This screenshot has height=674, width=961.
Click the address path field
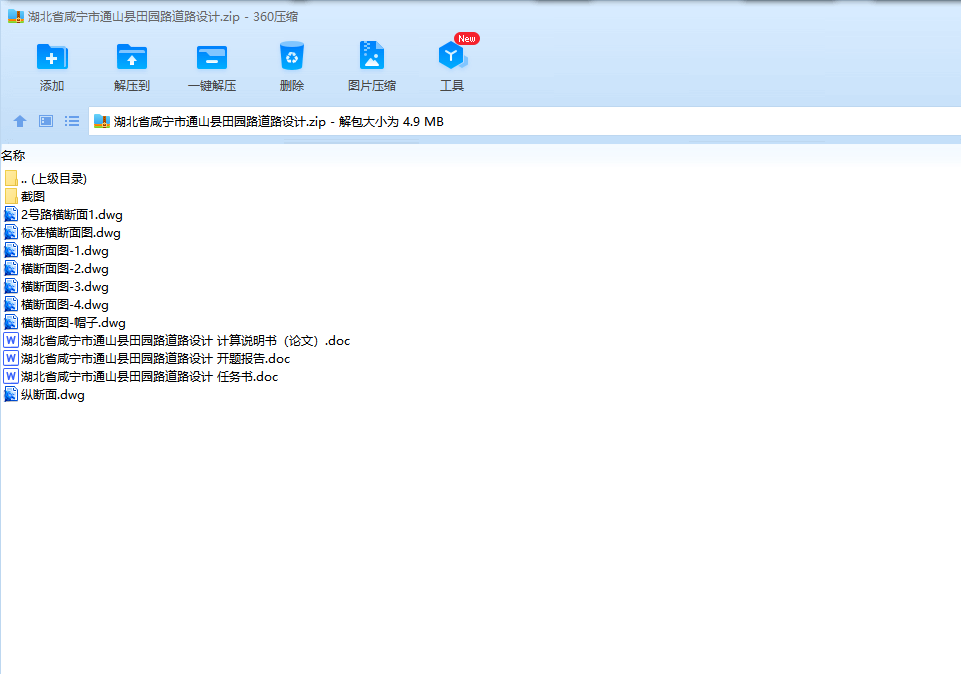click(x=525, y=121)
